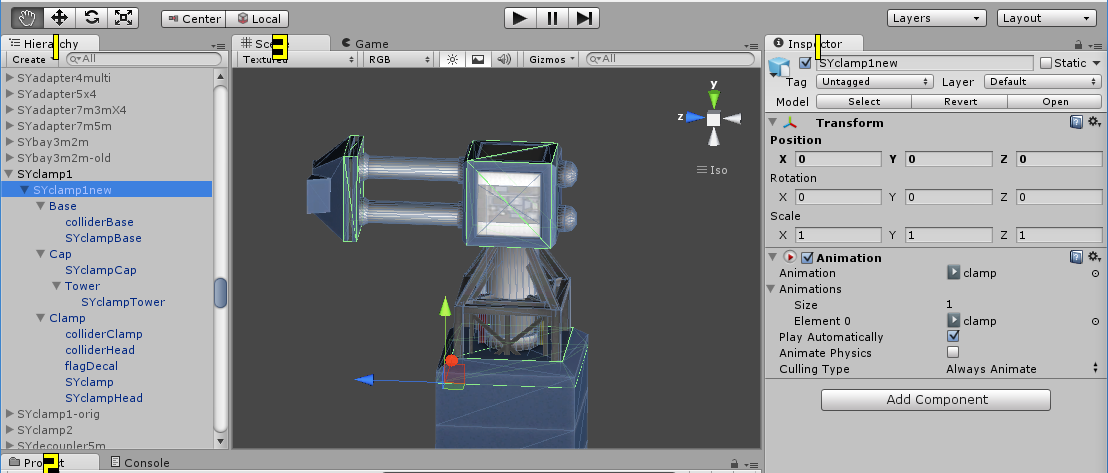Select SYclampHead object
Image resolution: width=1108 pixels, height=473 pixels.
104,398
